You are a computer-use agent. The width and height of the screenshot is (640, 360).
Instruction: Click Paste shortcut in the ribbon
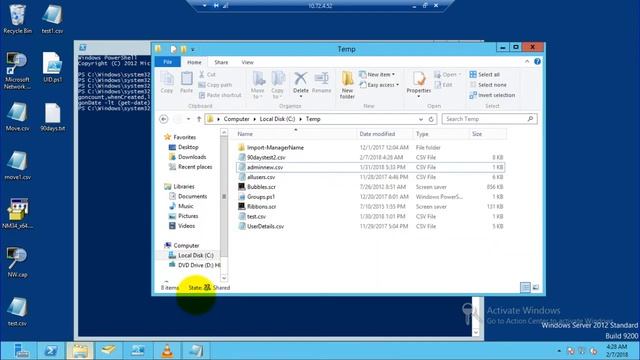220,95
